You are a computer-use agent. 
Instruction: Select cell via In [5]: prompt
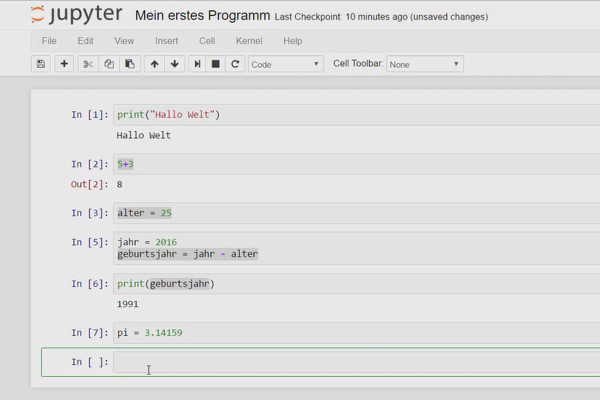(x=90, y=242)
